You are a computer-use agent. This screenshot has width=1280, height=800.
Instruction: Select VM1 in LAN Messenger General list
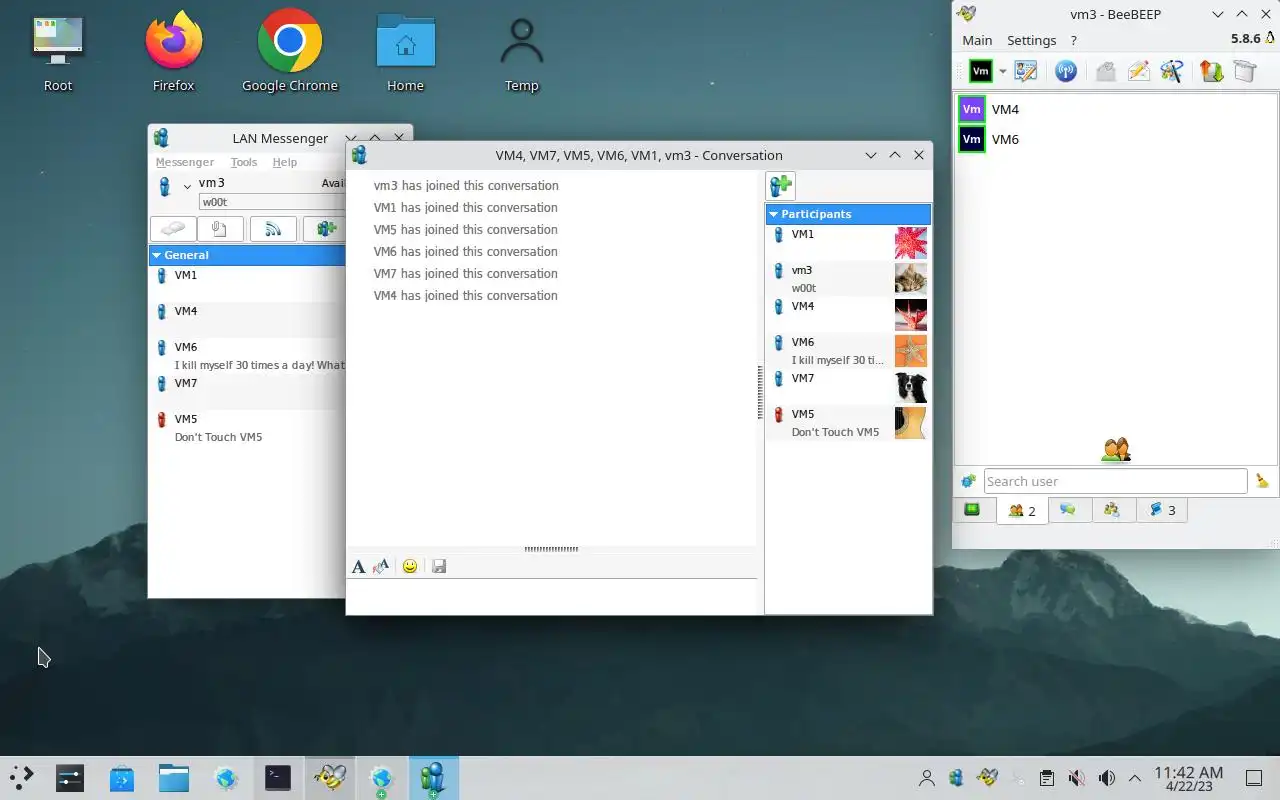247,284
